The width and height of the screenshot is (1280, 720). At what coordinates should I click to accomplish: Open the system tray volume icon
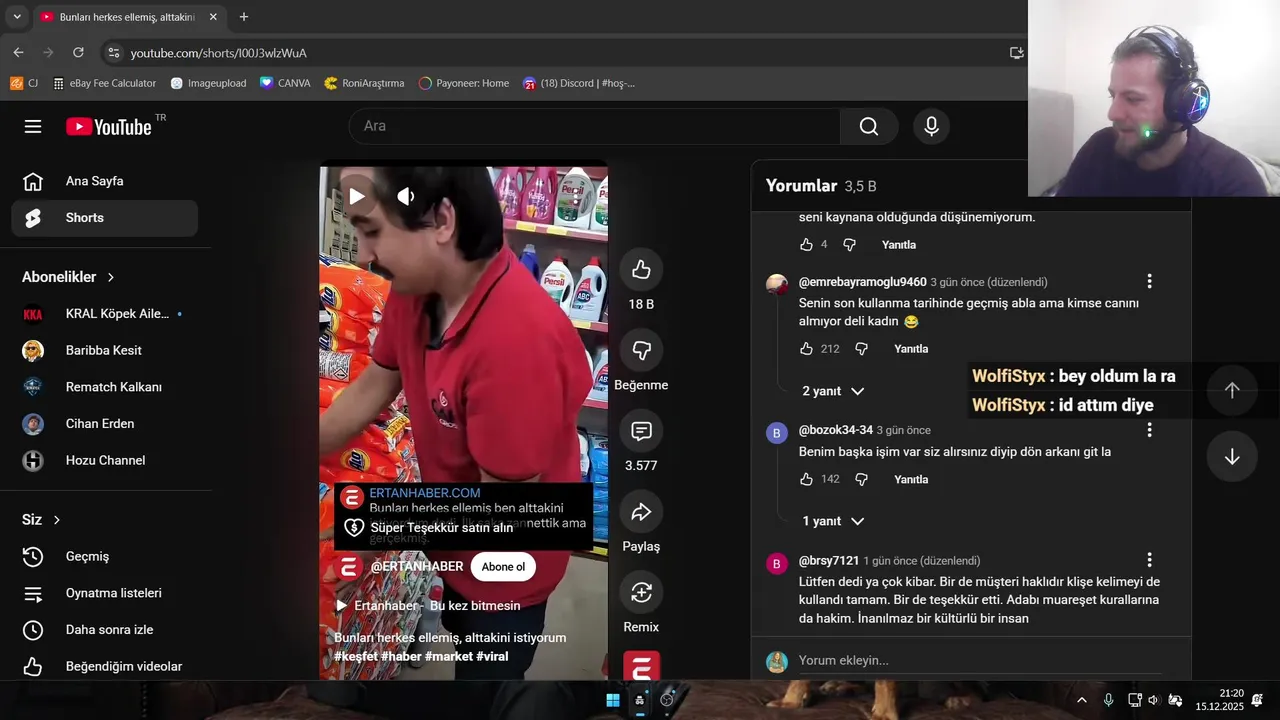(1153, 700)
